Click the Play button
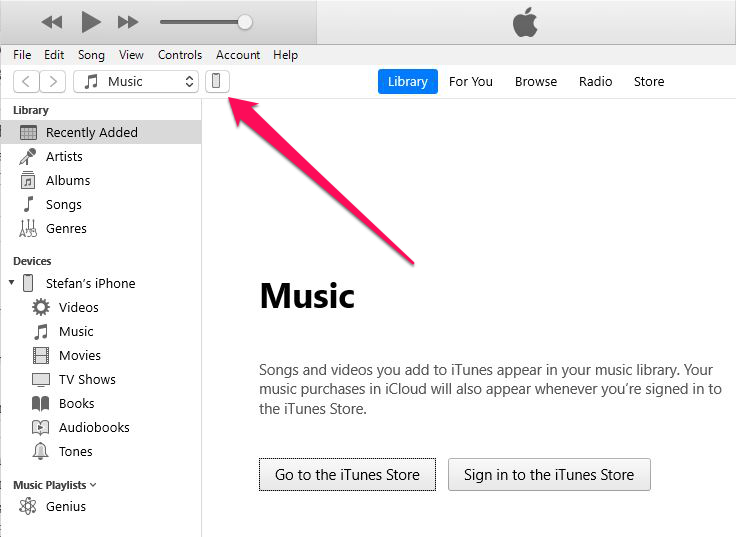736x537 pixels. pos(91,22)
